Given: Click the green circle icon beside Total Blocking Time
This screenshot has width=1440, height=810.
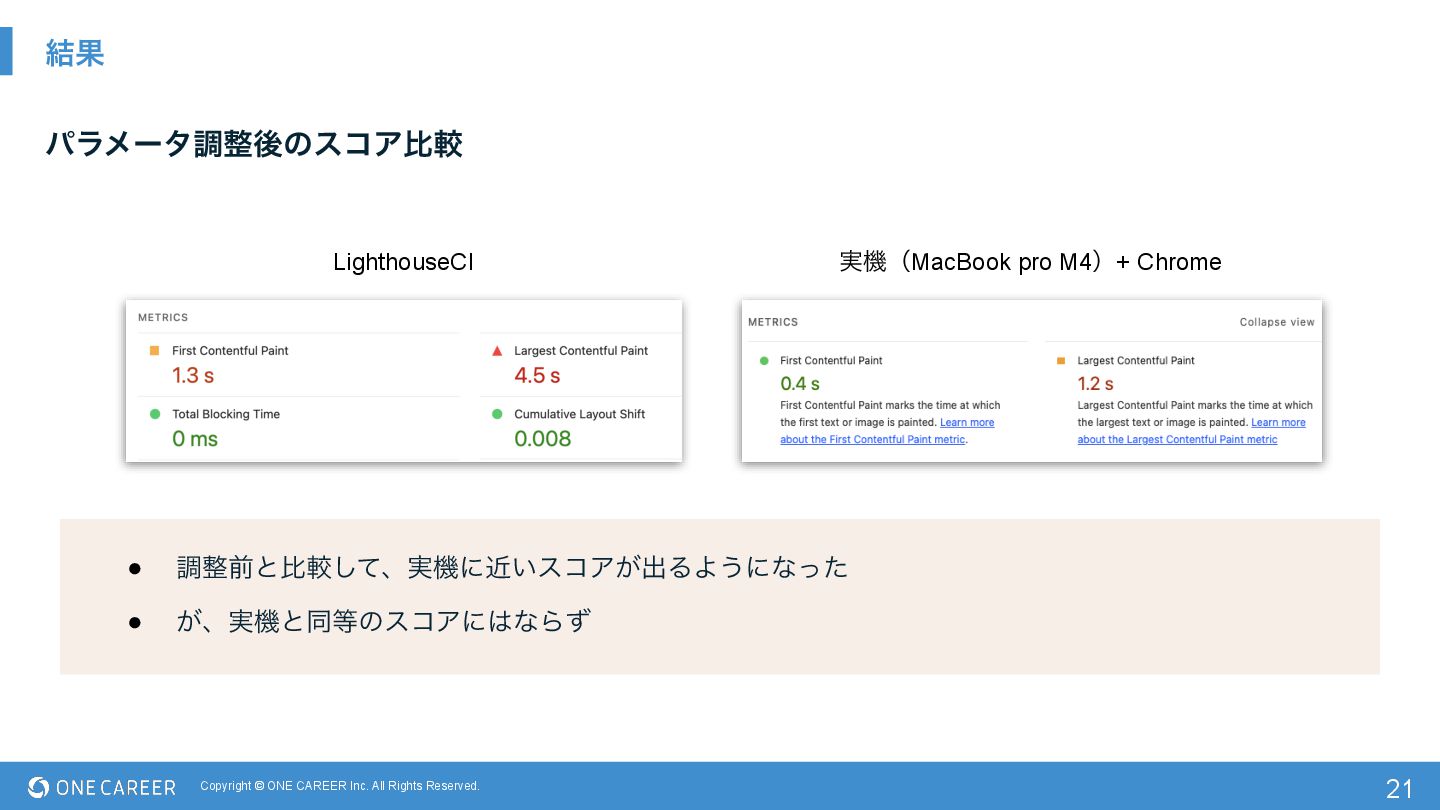Looking at the screenshot, I should tap(154, 414).
